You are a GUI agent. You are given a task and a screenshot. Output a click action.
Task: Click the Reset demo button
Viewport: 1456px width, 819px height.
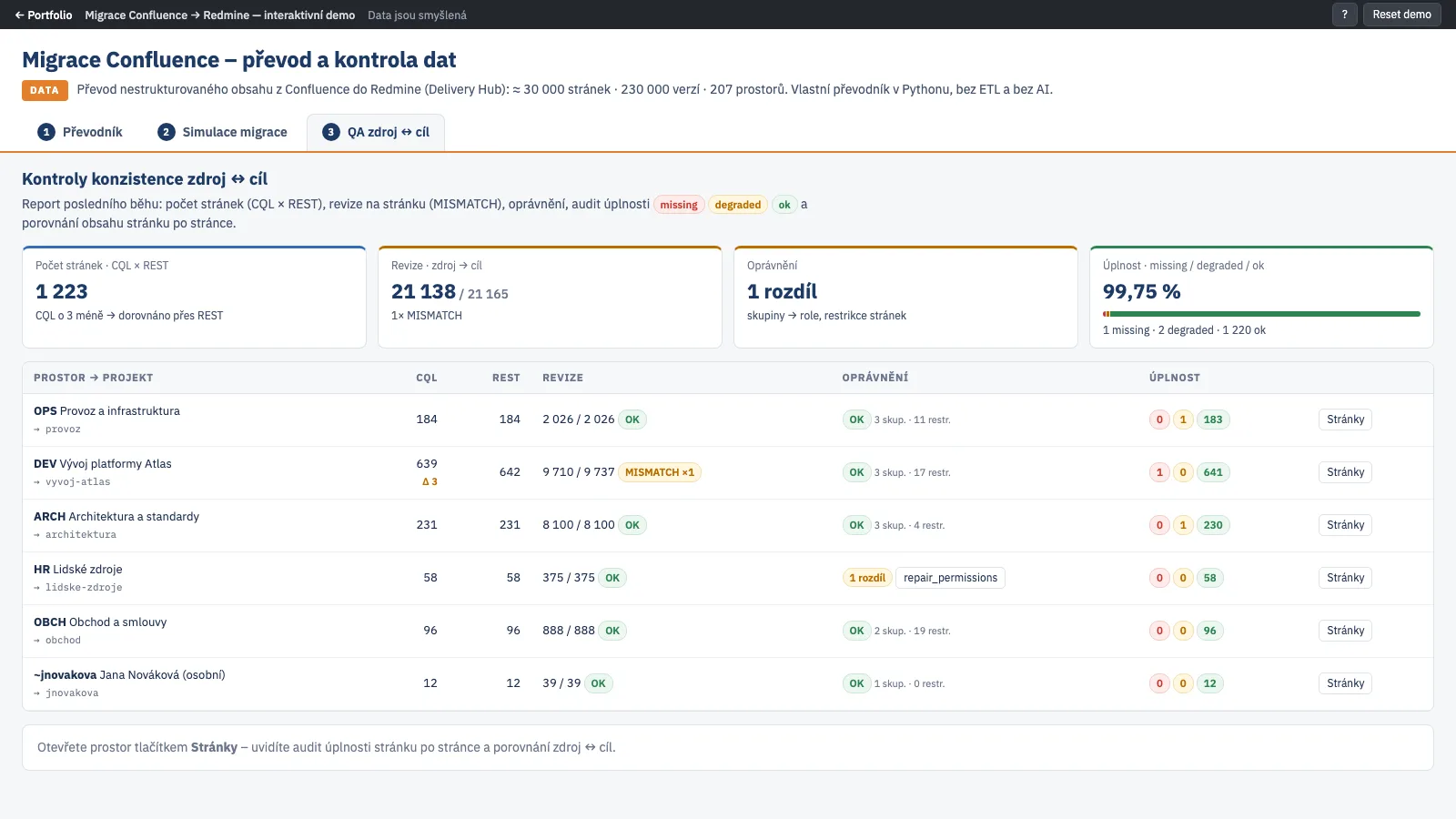[x=1401, y=15]
